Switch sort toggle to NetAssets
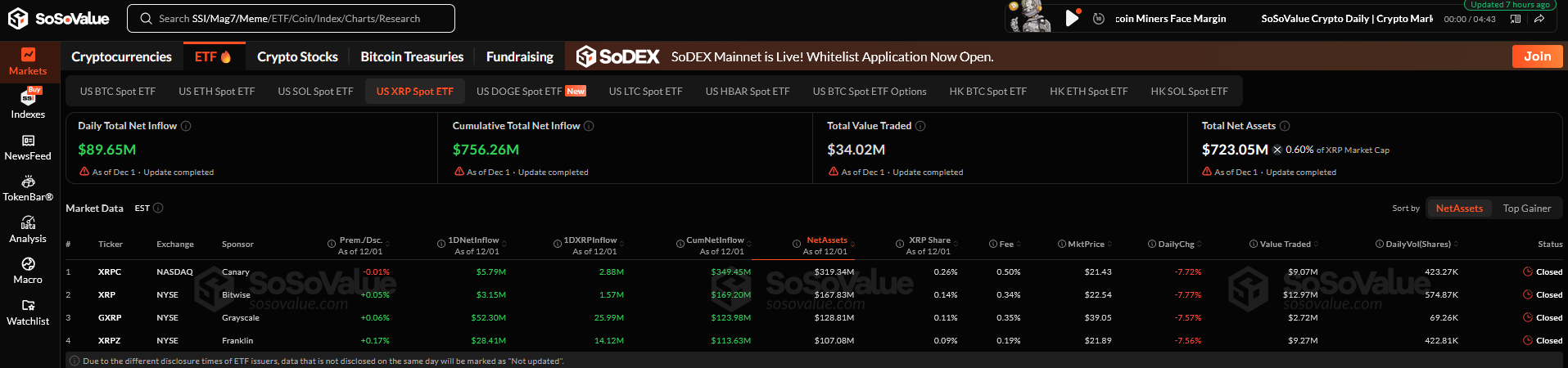 (1459, 209)
